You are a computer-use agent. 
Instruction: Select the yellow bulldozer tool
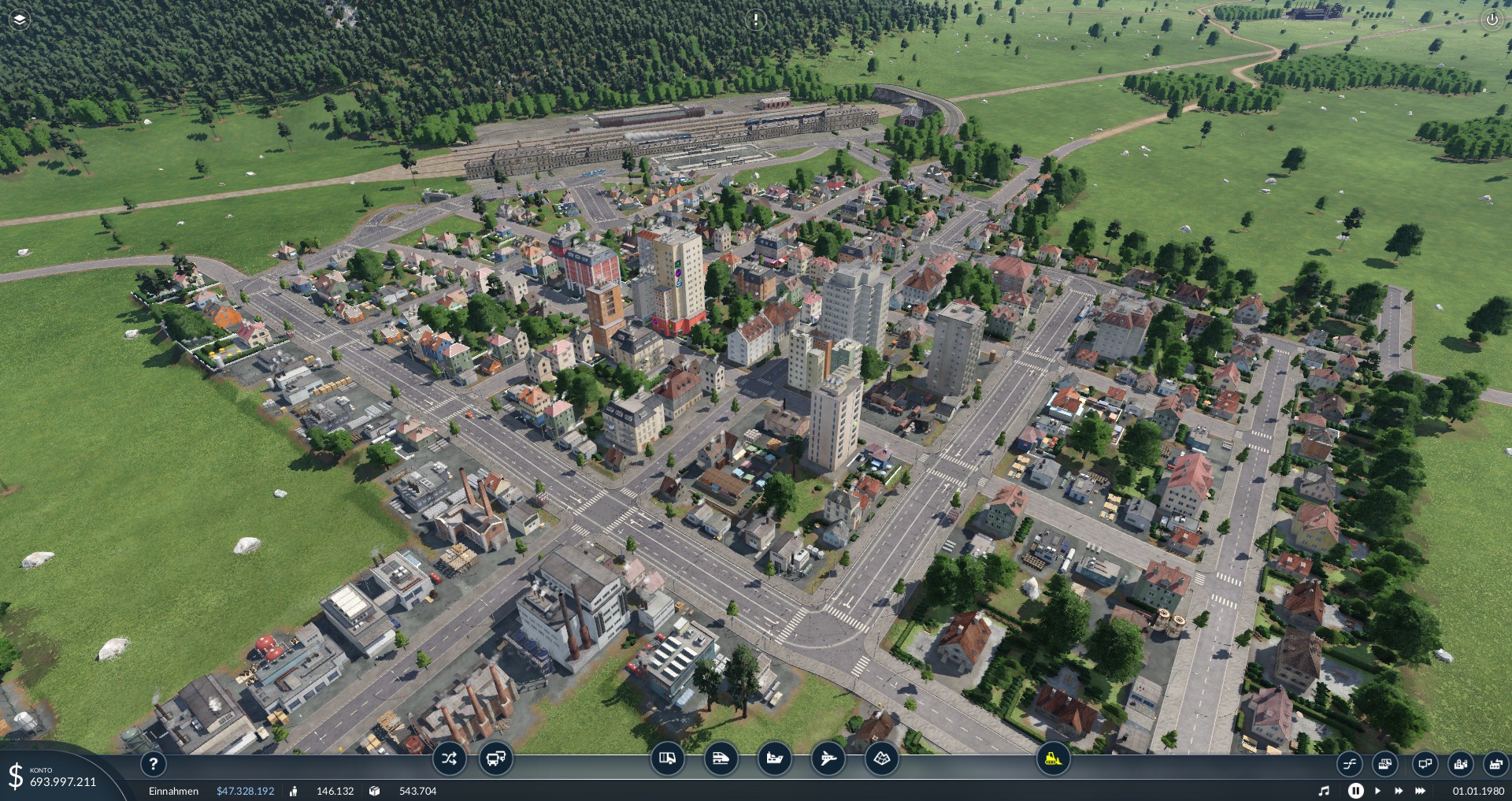point(1052,759)
